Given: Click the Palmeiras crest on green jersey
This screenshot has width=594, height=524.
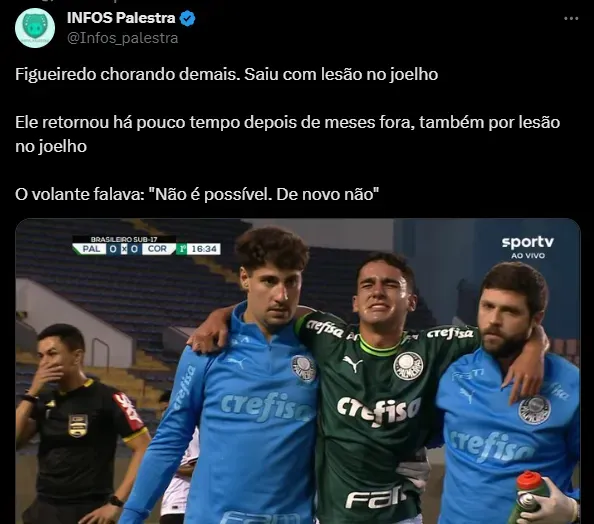Looking at the screenshot, I should tap(408, 366).
